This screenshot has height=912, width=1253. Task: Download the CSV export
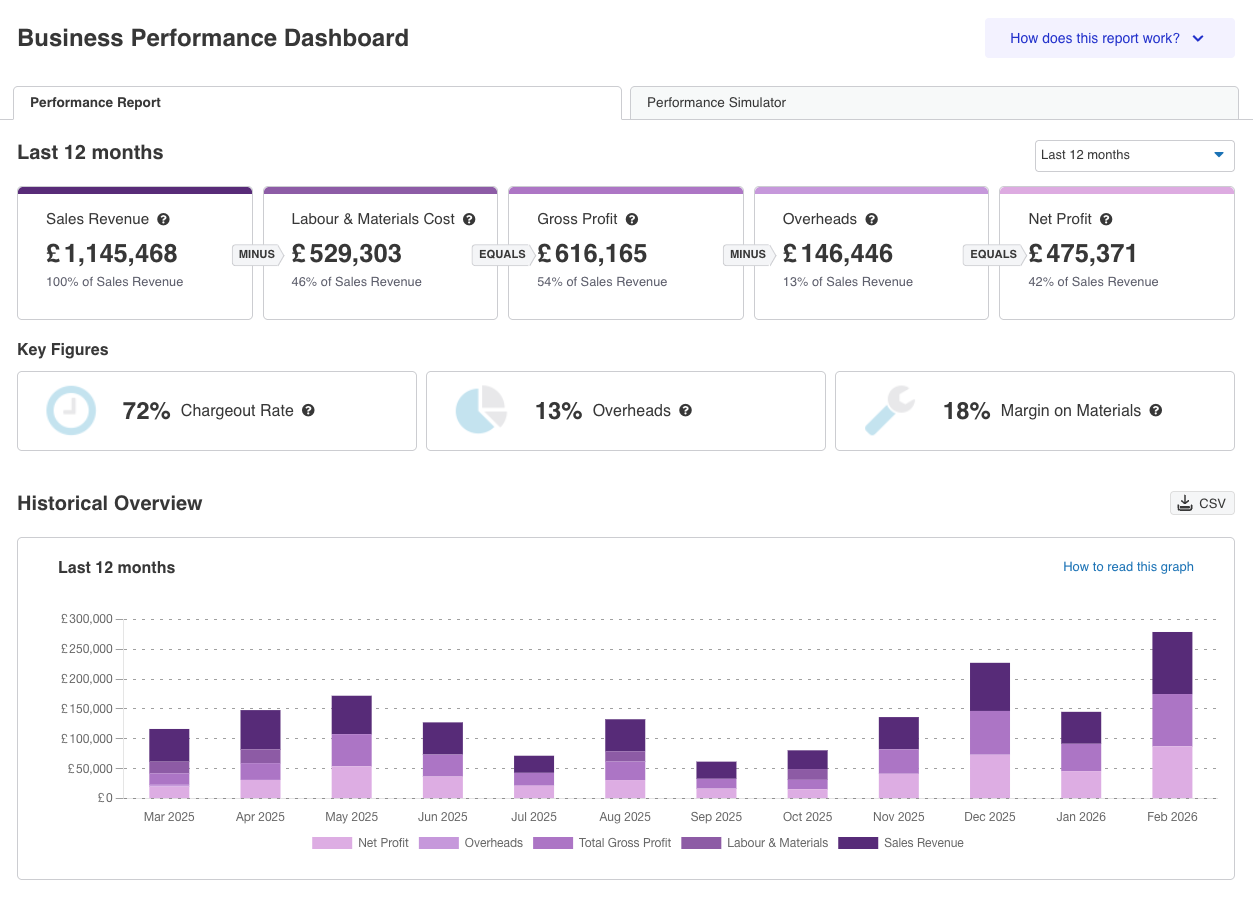click(x=1202, y=503)
